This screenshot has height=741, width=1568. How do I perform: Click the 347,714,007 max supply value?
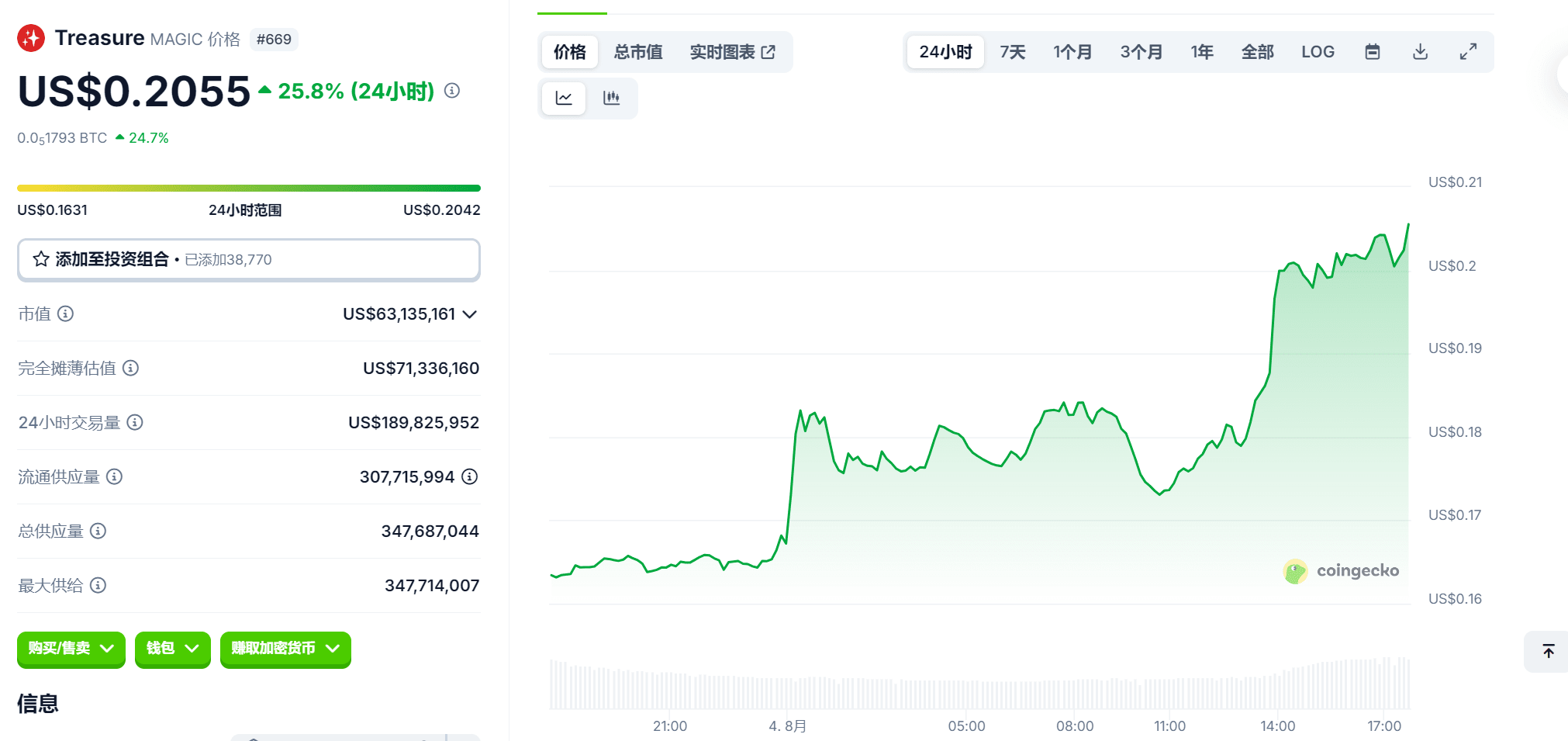(432, 586)
